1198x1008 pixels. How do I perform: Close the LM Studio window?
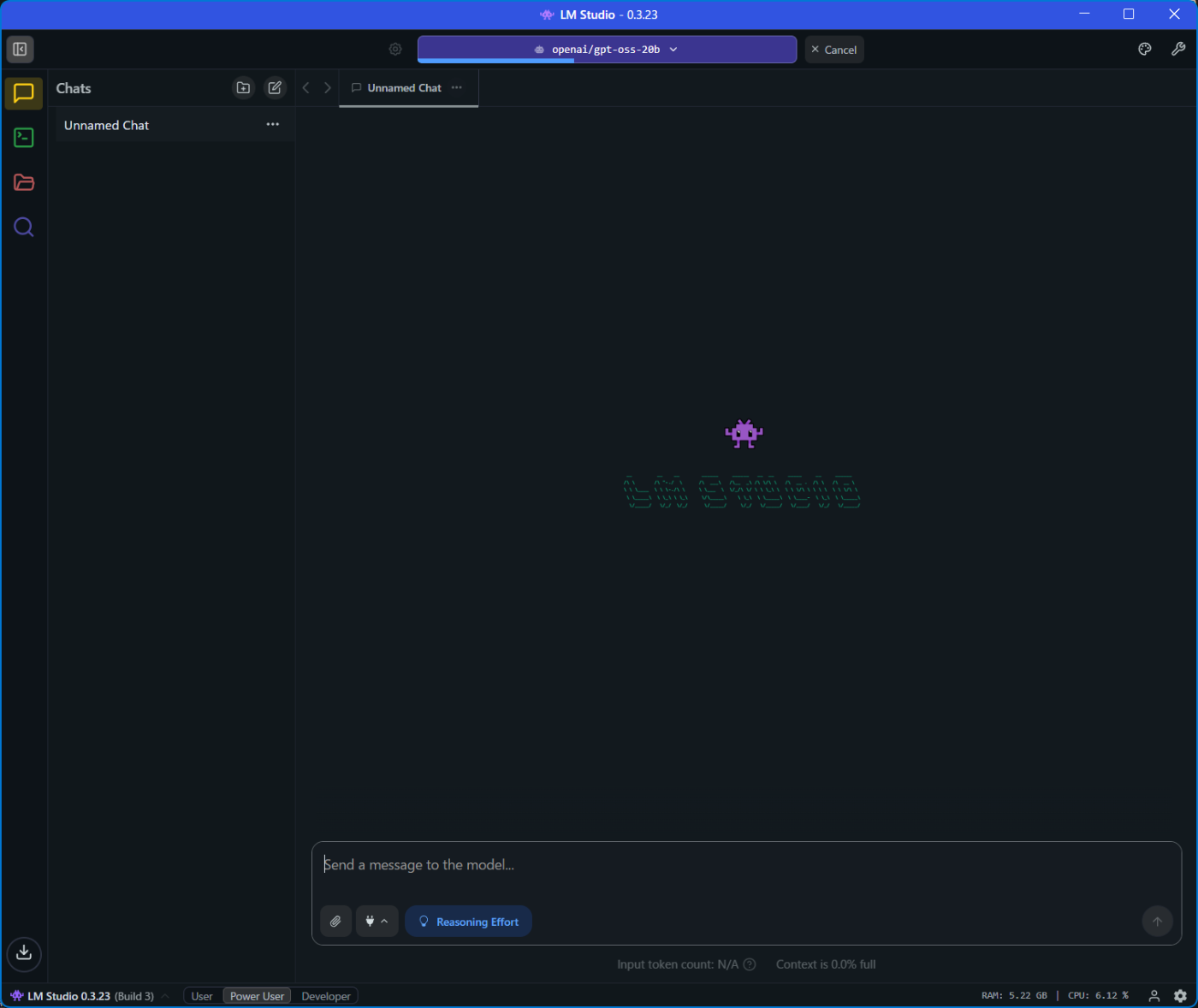(x=1174, y=14)
